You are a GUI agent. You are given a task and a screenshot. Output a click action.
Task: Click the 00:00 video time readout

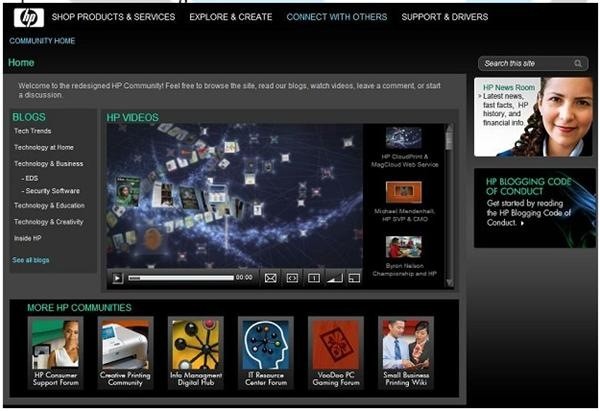click(244, 277)
